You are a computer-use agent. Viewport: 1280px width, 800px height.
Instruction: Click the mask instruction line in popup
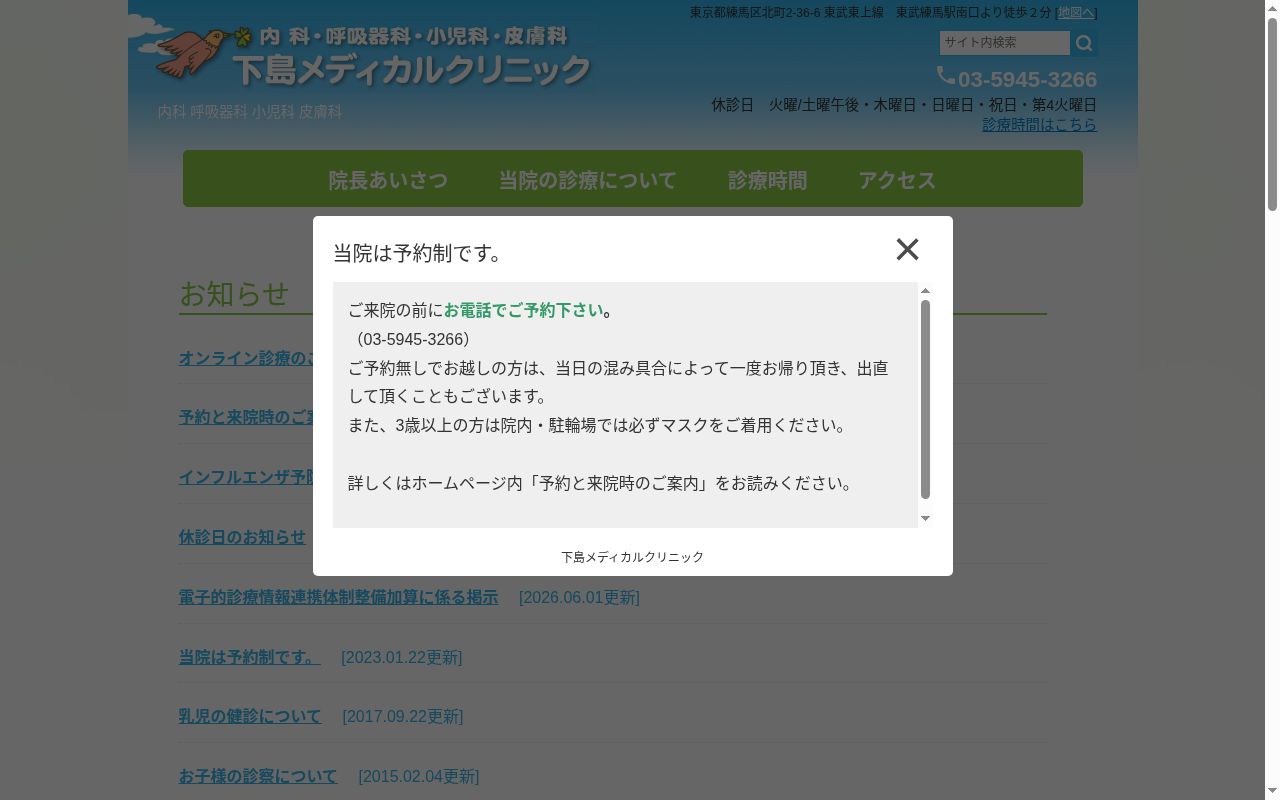[x=600, y=425]
